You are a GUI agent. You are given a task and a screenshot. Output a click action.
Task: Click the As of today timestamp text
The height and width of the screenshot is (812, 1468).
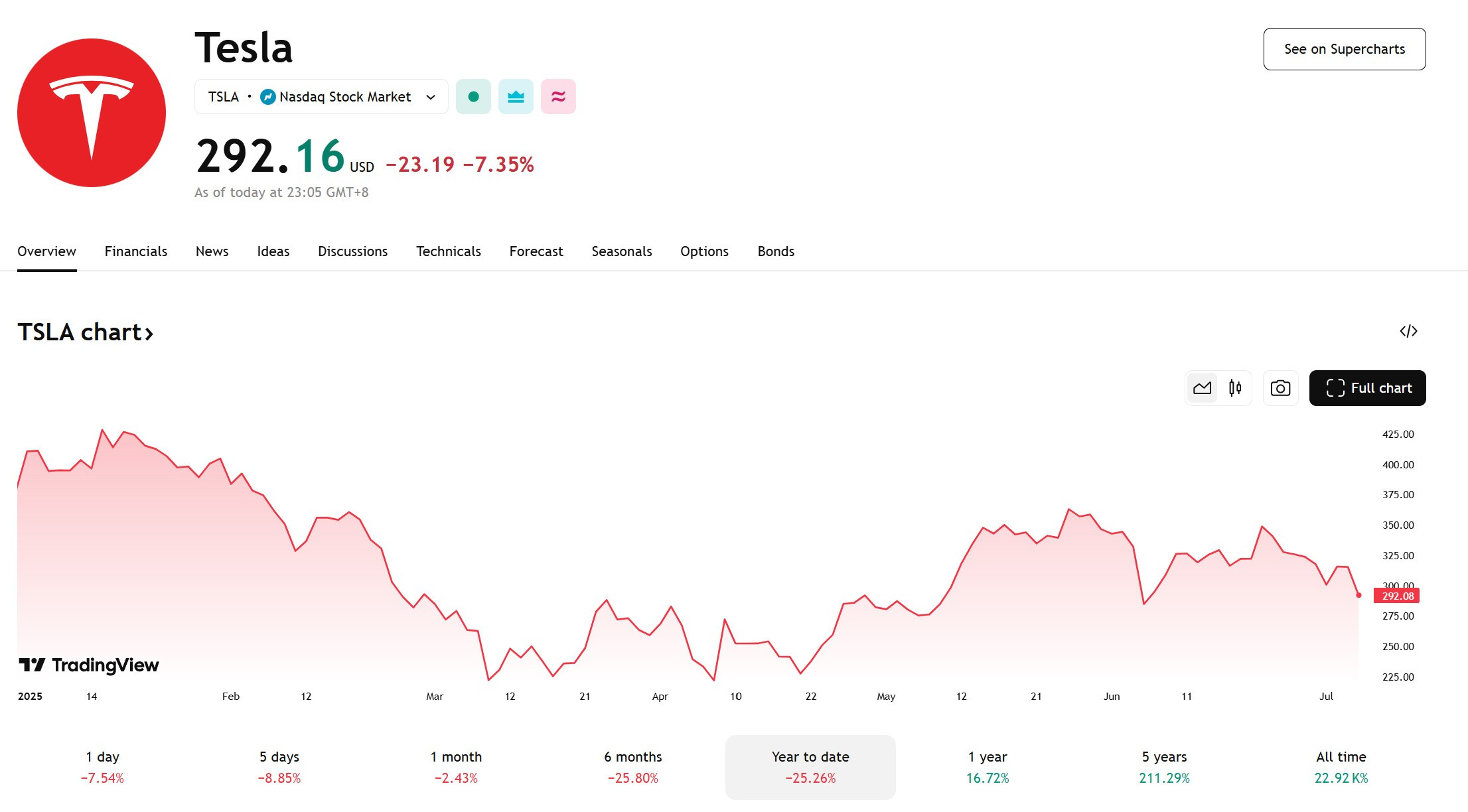pyautogui.click(x=281, y=192)
